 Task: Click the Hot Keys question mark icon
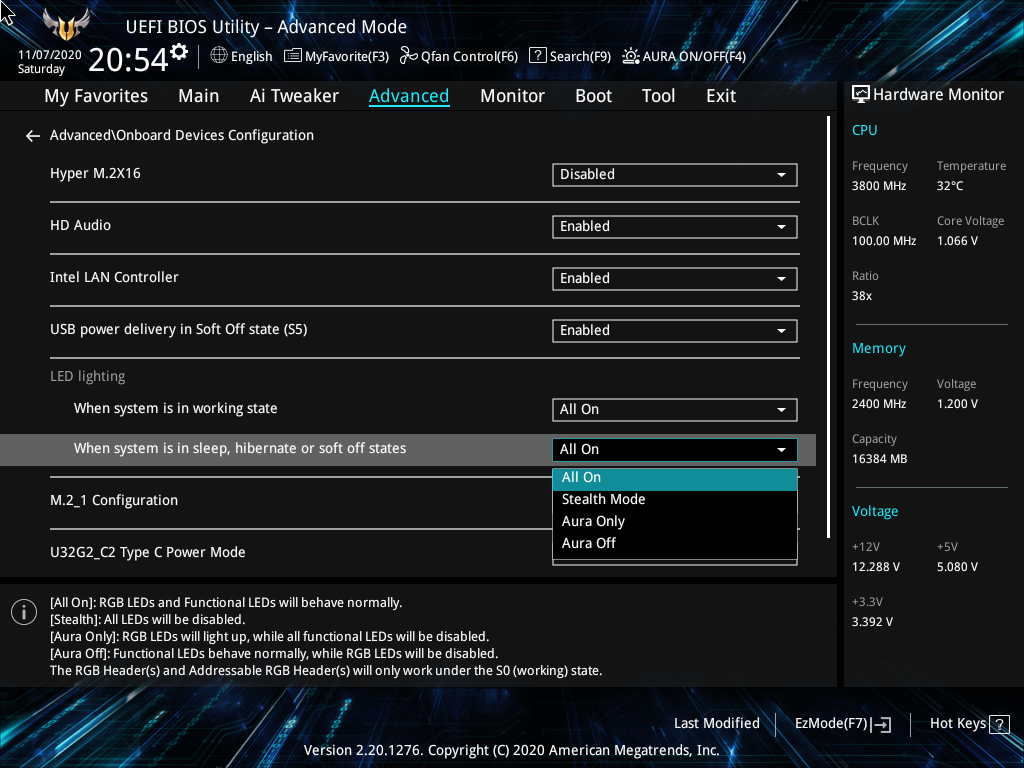pyautogui.click(x=999, y=724)
